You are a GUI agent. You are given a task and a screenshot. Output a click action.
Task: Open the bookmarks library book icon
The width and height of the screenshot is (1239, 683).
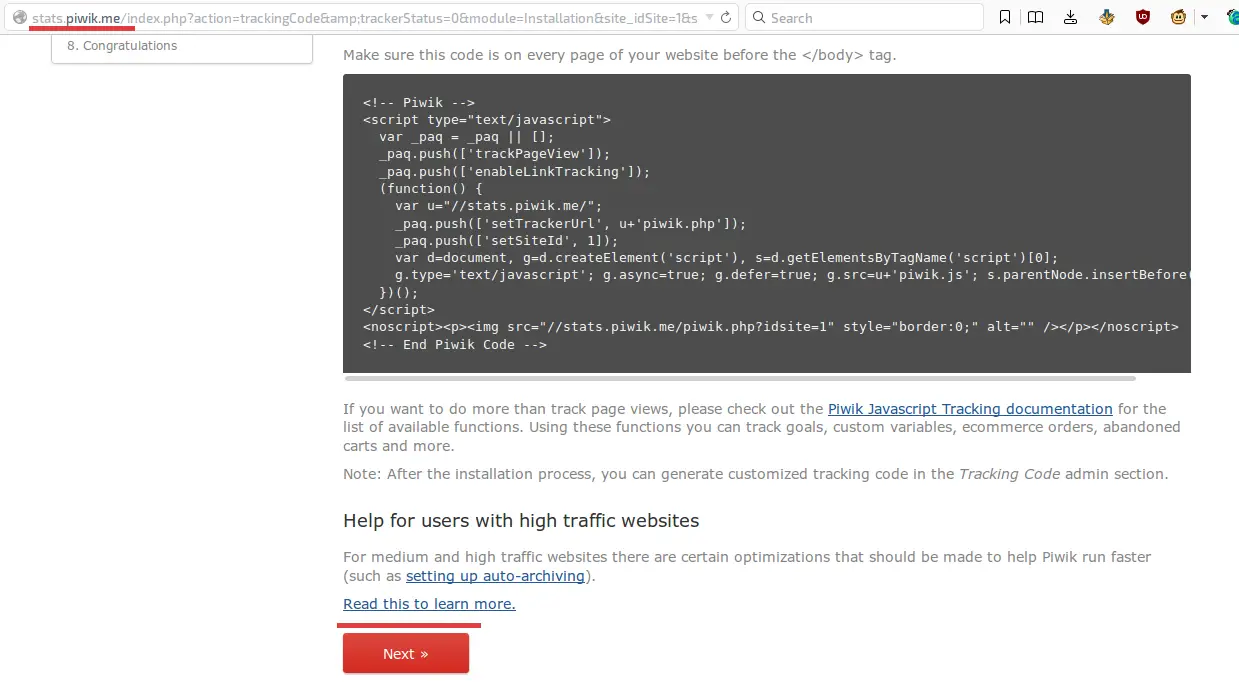pos(1036,17)
